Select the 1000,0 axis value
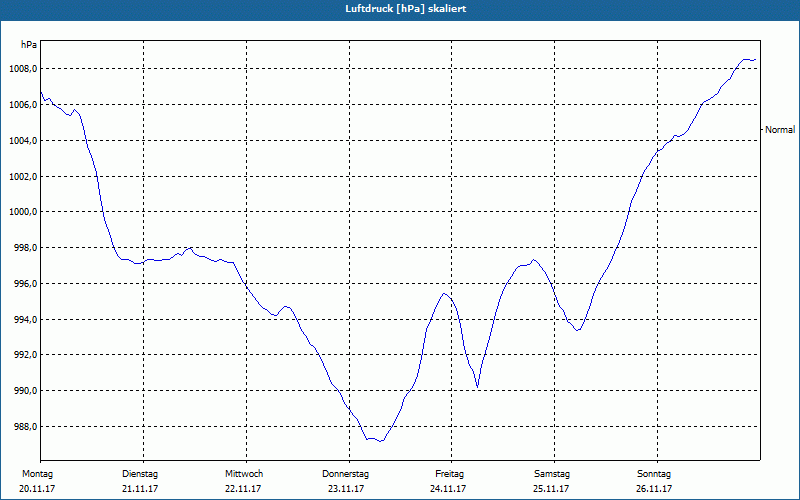The width and height of the screenshot is (800, 500). tap(23, 212)
